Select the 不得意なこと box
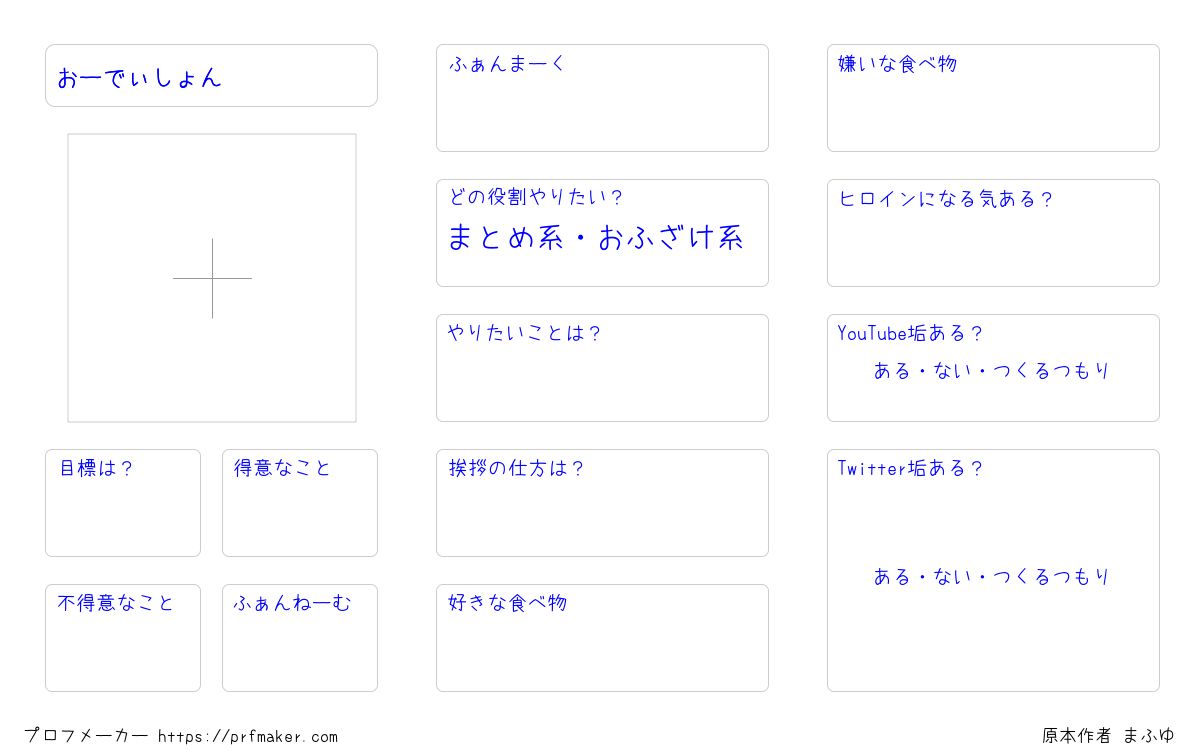Viewport: 1200px width, 750px height. 123,638
